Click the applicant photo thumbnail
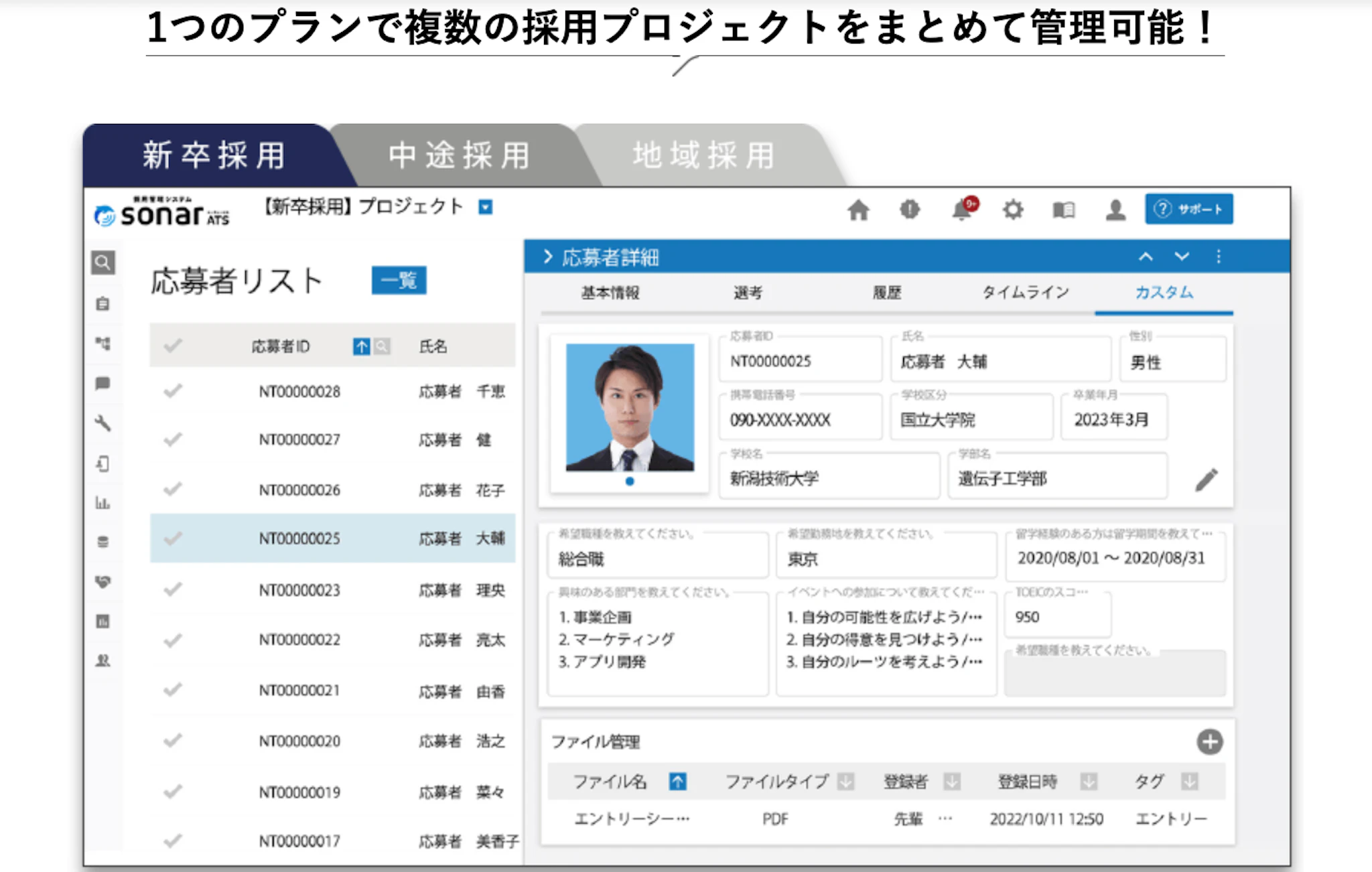Screen dimensions: 1372x872 630,407
